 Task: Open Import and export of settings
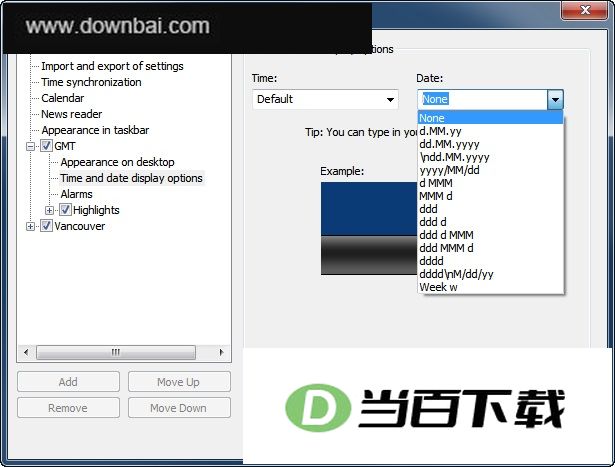(112, 66)
